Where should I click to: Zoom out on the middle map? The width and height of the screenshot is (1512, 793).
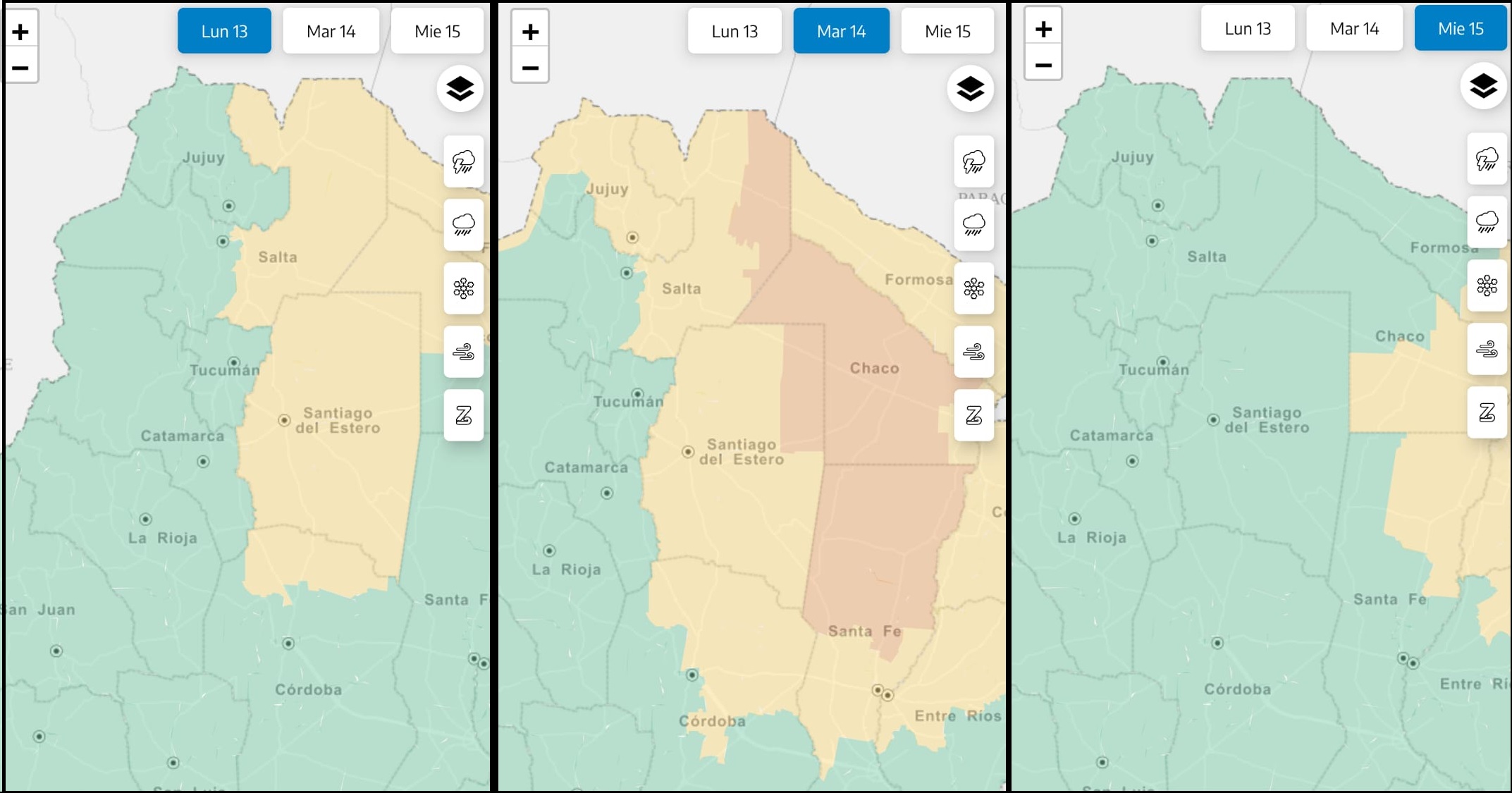point(530,68)
